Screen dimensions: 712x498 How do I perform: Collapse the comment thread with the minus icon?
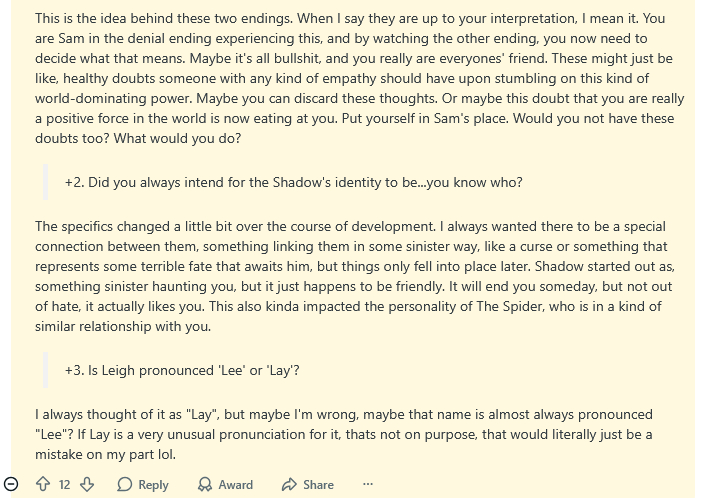[x=11, y=485]
